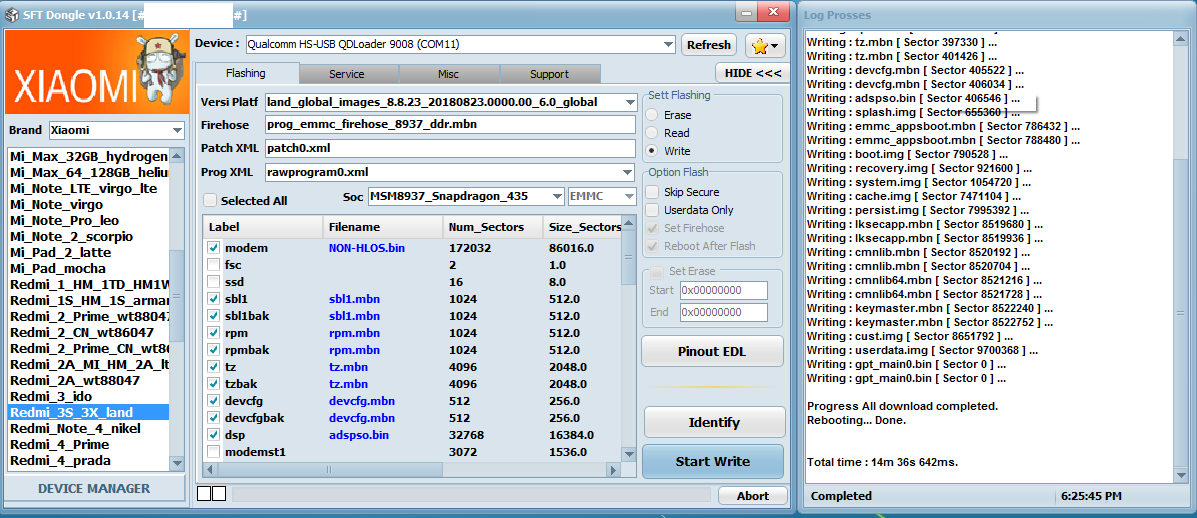Open DEVICE MANAGER
Viewport: 1197px width, 518px height.
(x=95, y=488)
